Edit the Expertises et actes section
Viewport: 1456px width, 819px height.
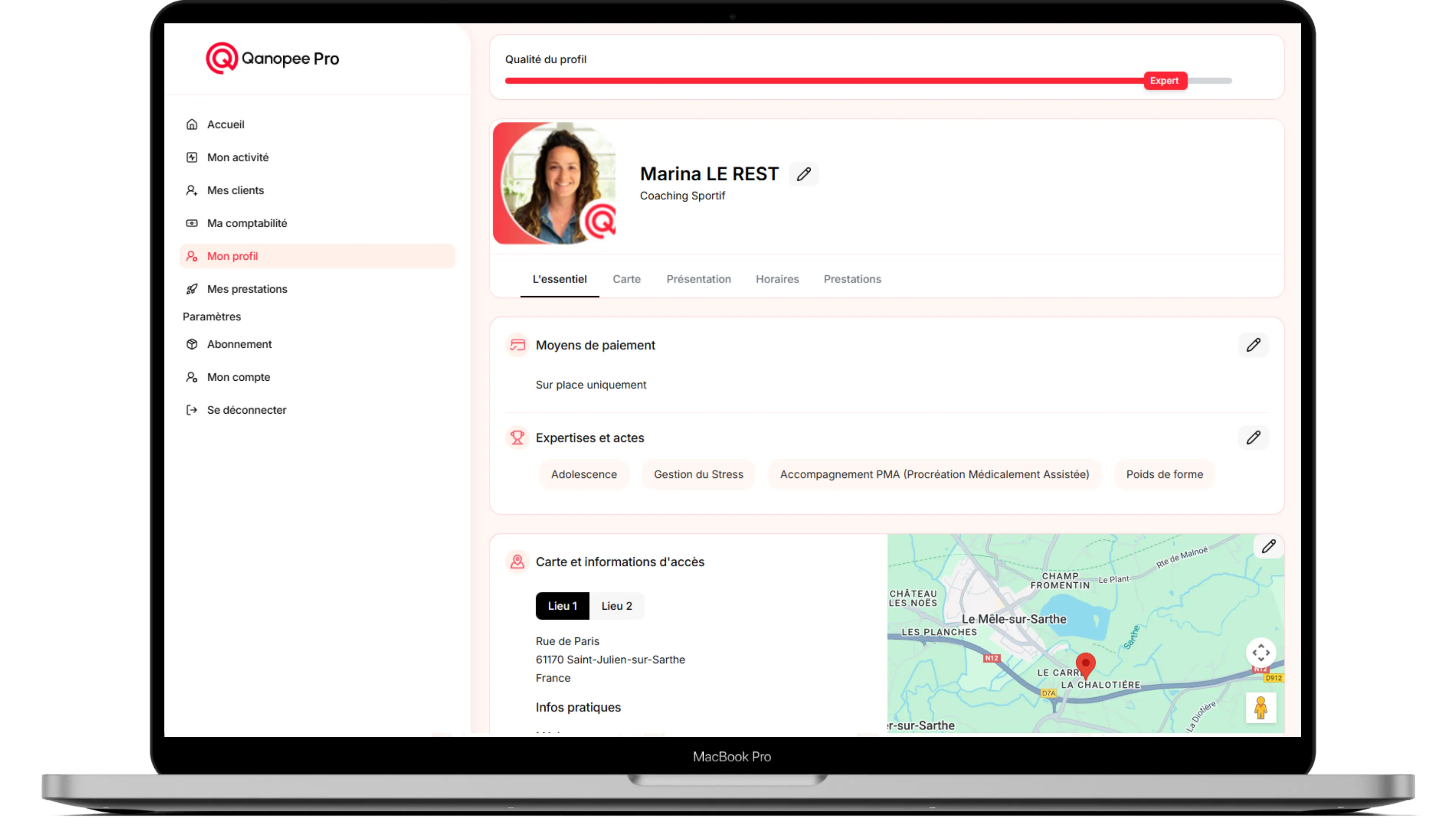pyautogui.click(x=1253, y=438)
